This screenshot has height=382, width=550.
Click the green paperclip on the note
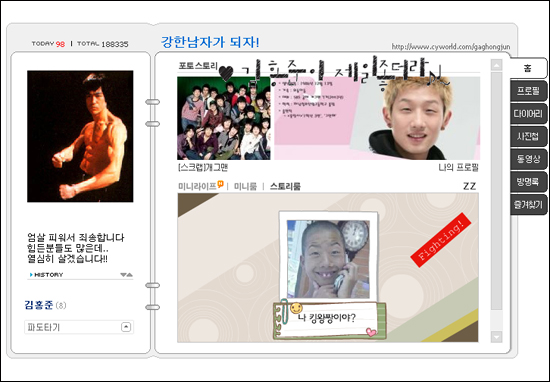(x=284, y=311)
